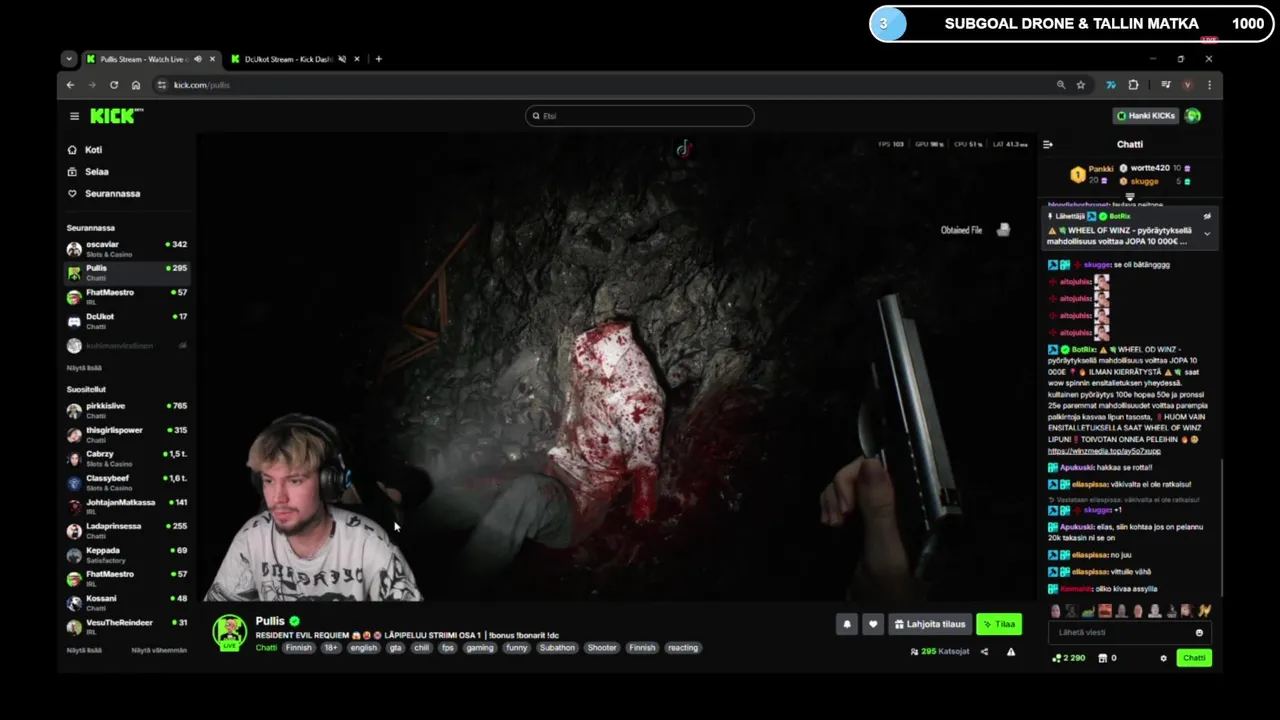Open Keppada recommended channel
Screen dimensions: 1280x720
click(x=127, y=555)
